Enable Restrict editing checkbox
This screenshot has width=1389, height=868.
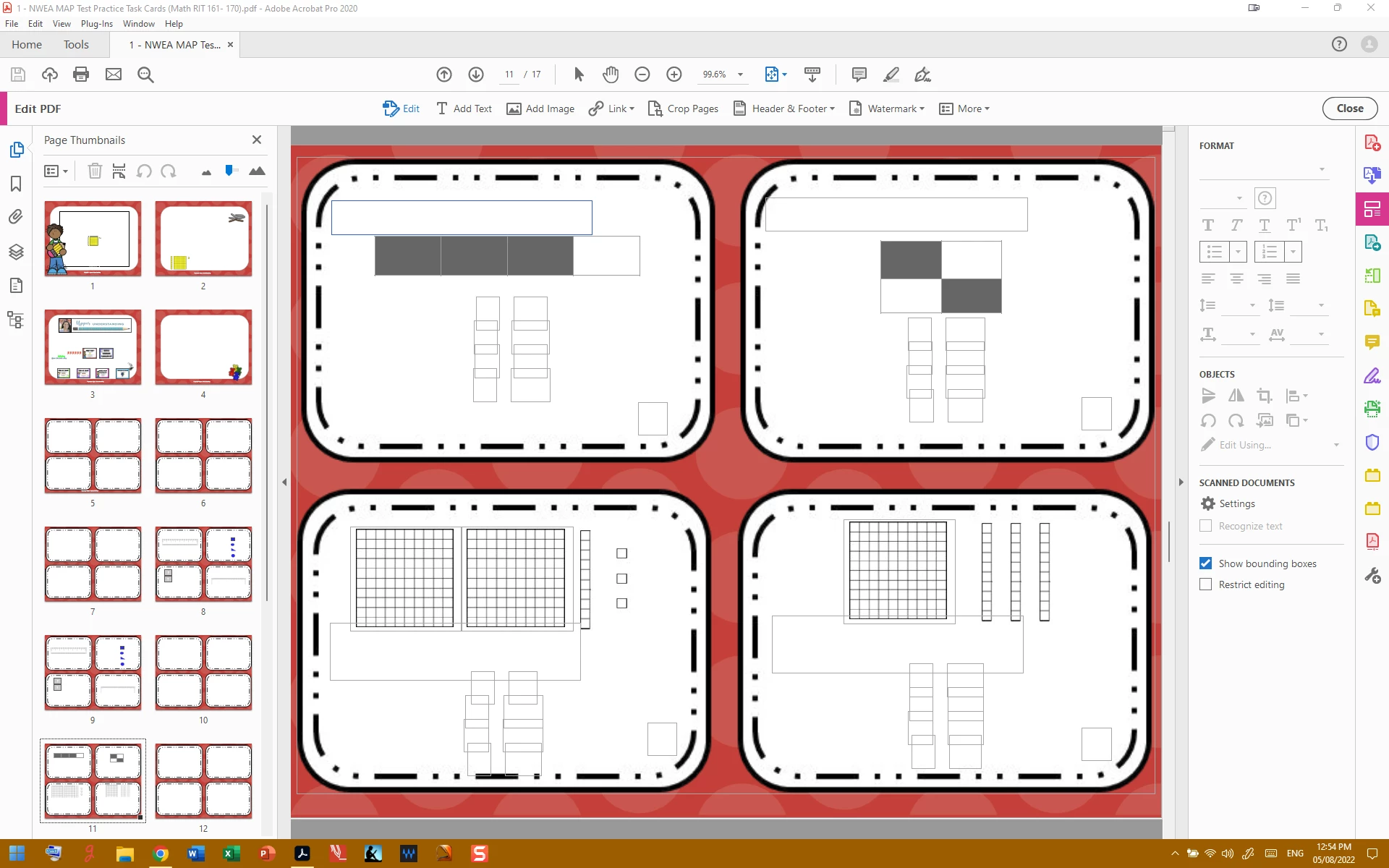1205,584
